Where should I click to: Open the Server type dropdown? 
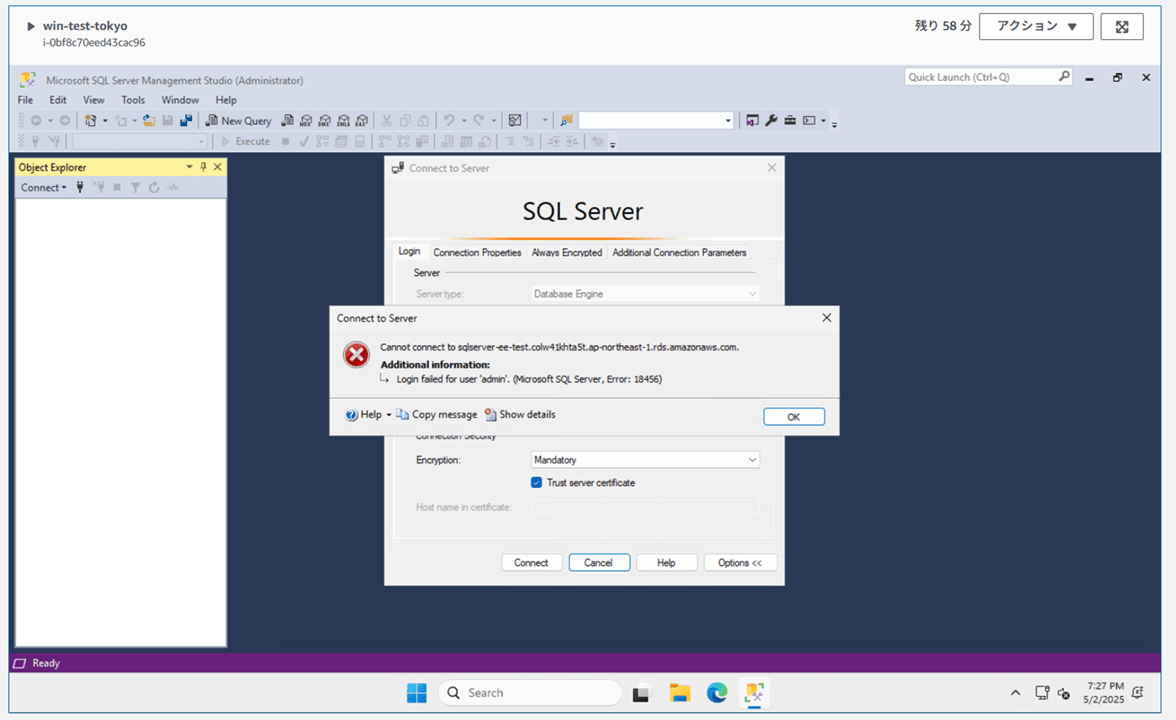[645, 294]
